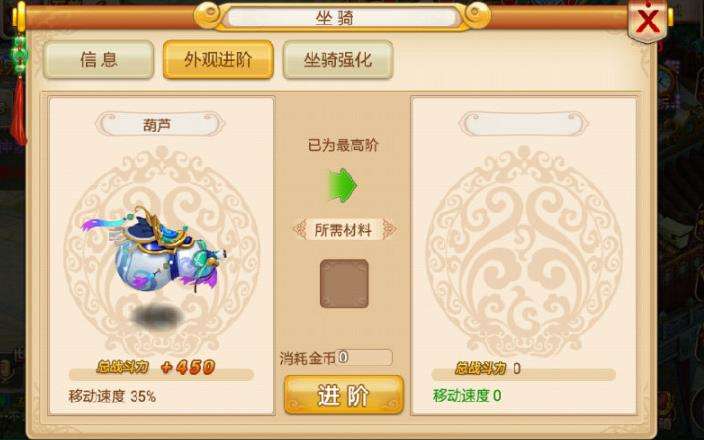Viewport: 704px width, 440px height.
Task: Click the 总战斗力 +450 bar
Action: pos(161,369)
